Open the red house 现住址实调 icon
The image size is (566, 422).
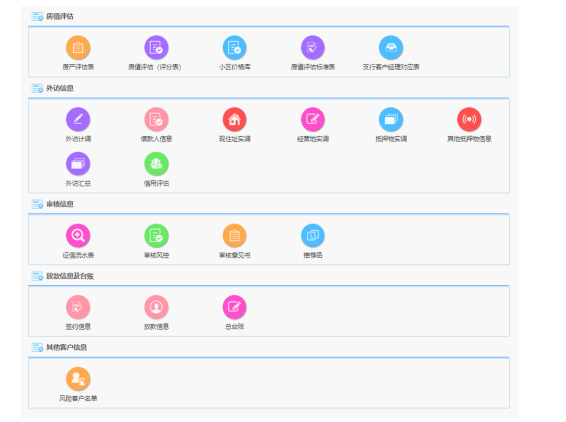(235, 119)
